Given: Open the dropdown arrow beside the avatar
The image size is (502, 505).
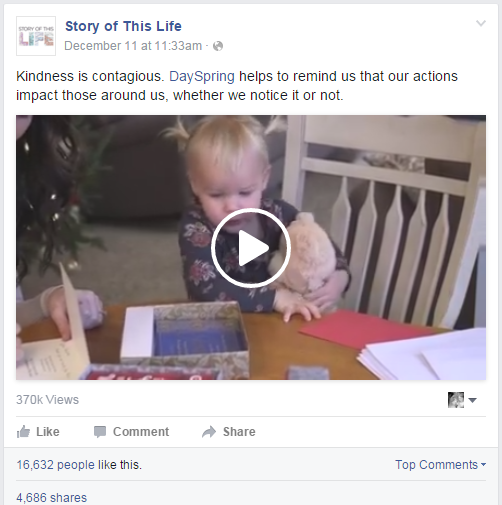Looking at the screenshot, I should point(472,400).
